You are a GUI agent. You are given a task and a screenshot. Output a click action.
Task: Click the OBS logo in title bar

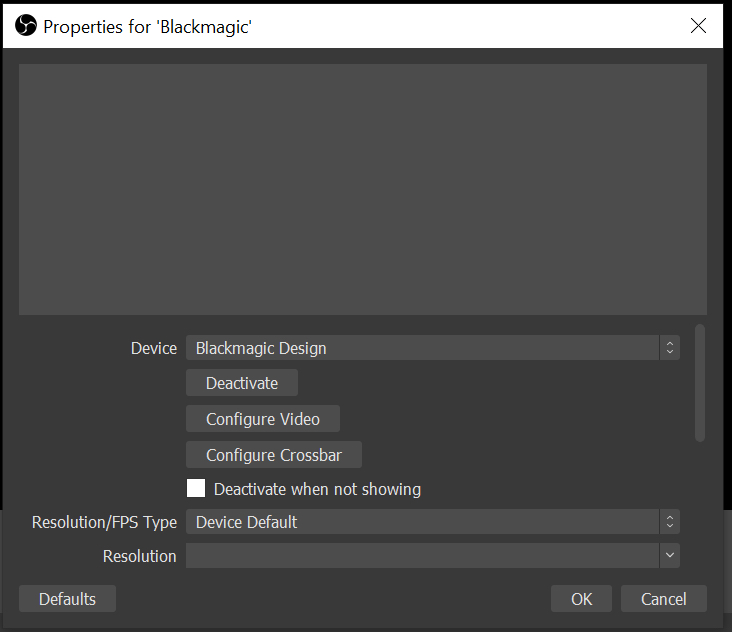click(26, 26)
